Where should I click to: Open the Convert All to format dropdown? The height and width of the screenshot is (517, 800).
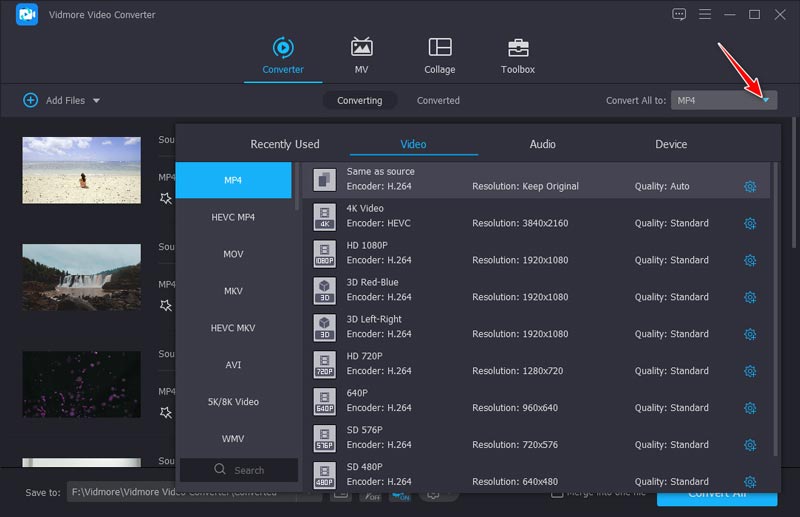(765, 100)
